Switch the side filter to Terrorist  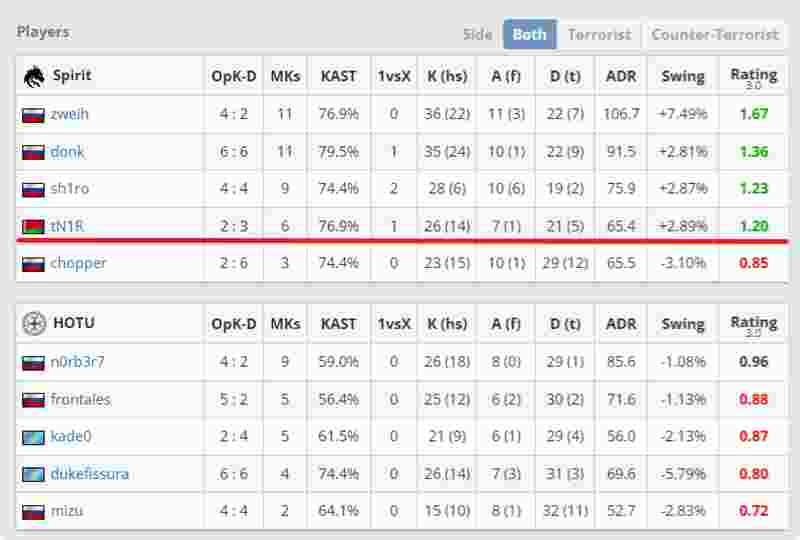(x=599, y=34)
